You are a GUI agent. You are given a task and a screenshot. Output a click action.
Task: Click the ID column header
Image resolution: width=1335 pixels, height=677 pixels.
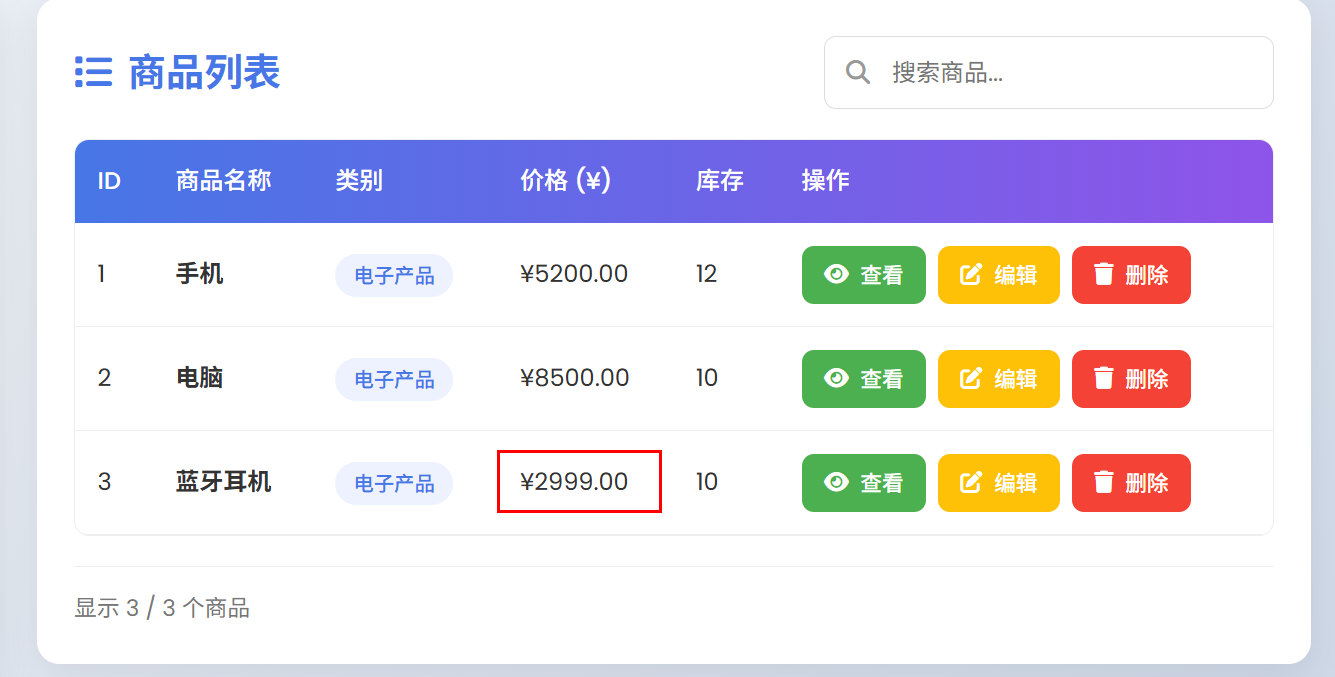click(109, 181)
